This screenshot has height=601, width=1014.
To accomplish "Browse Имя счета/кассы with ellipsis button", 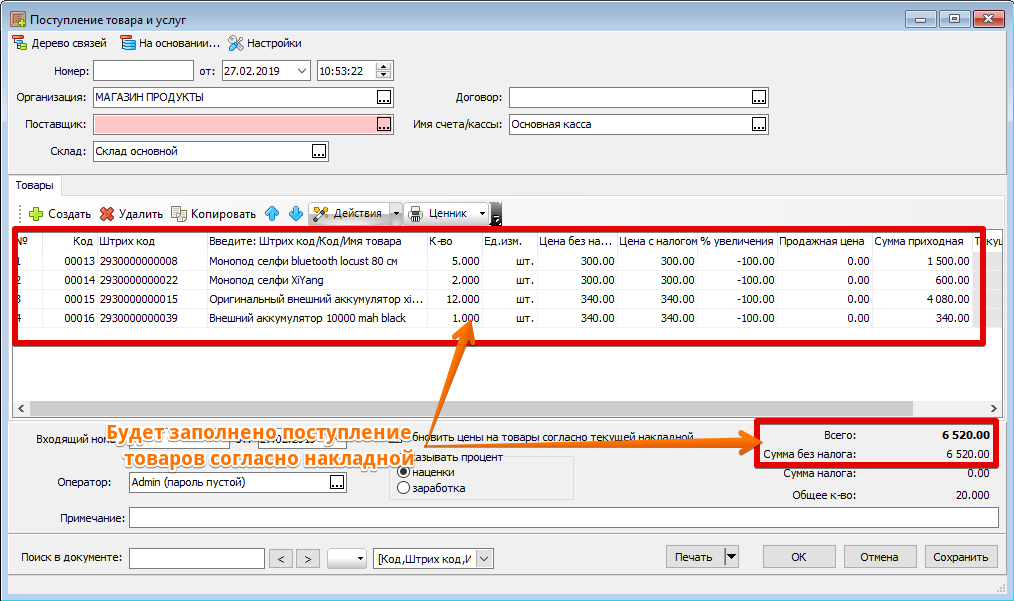I will [x=759, y=124].
